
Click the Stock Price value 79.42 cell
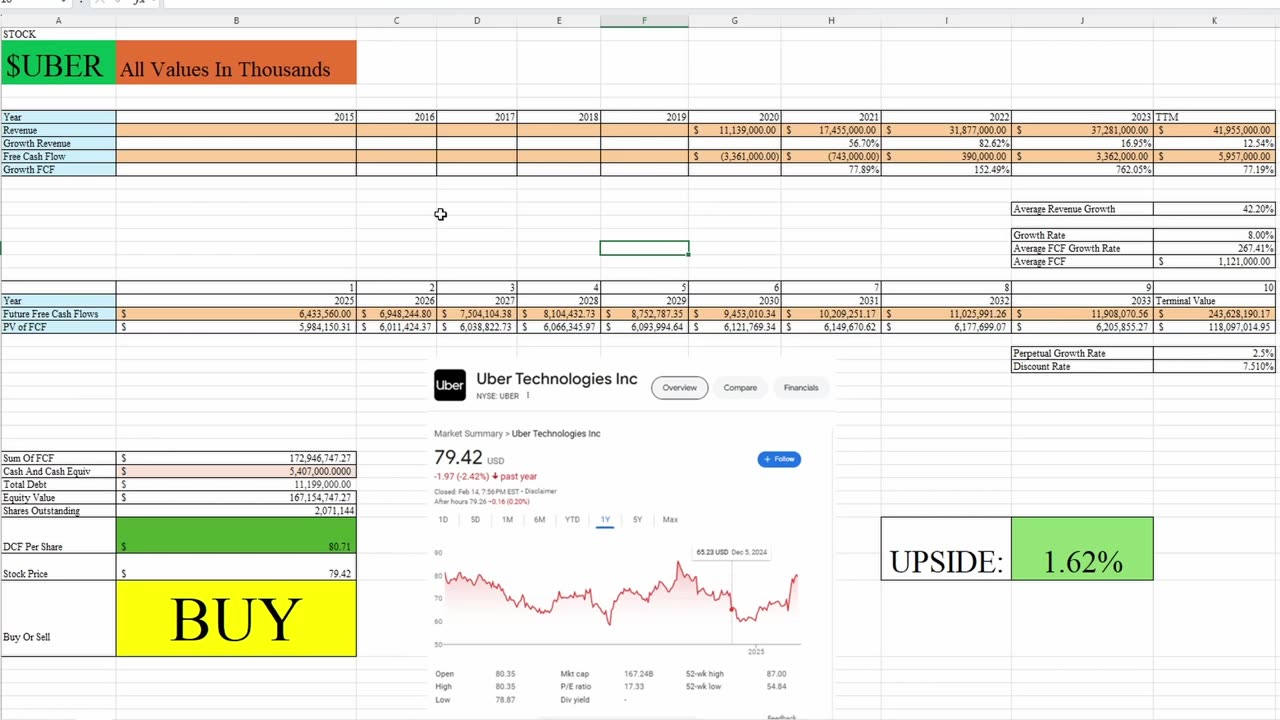point(236,567)
